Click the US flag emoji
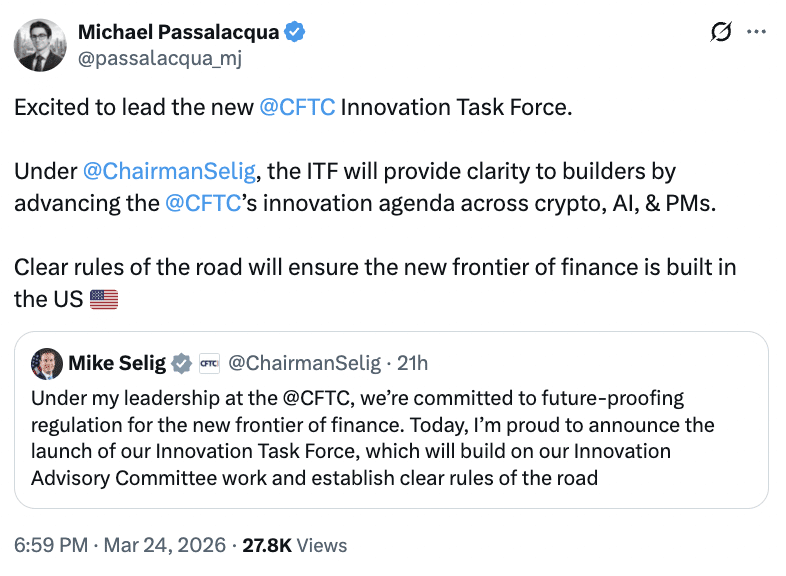 104,299
